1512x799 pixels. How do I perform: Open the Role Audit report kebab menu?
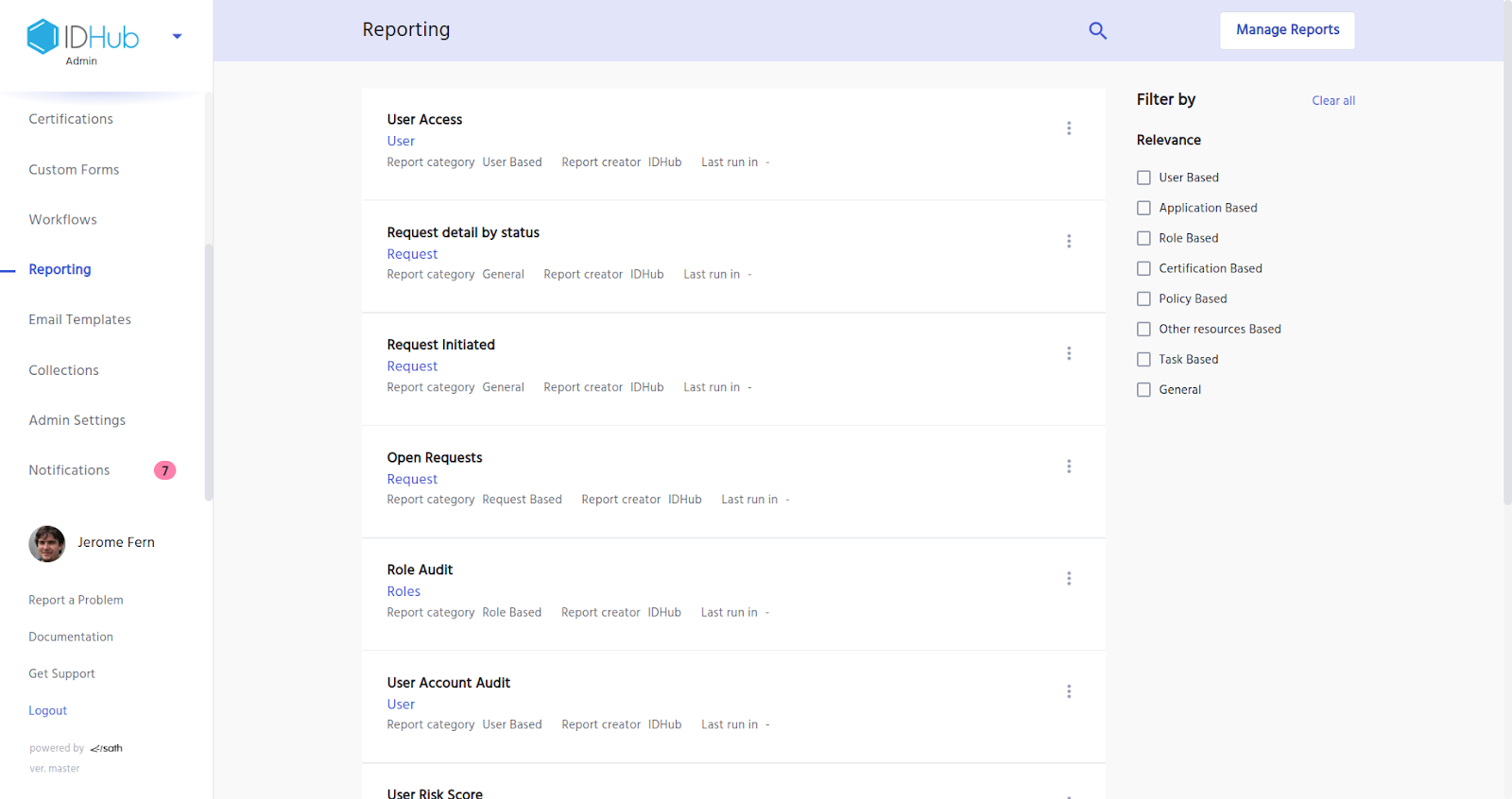point(1069,579)
